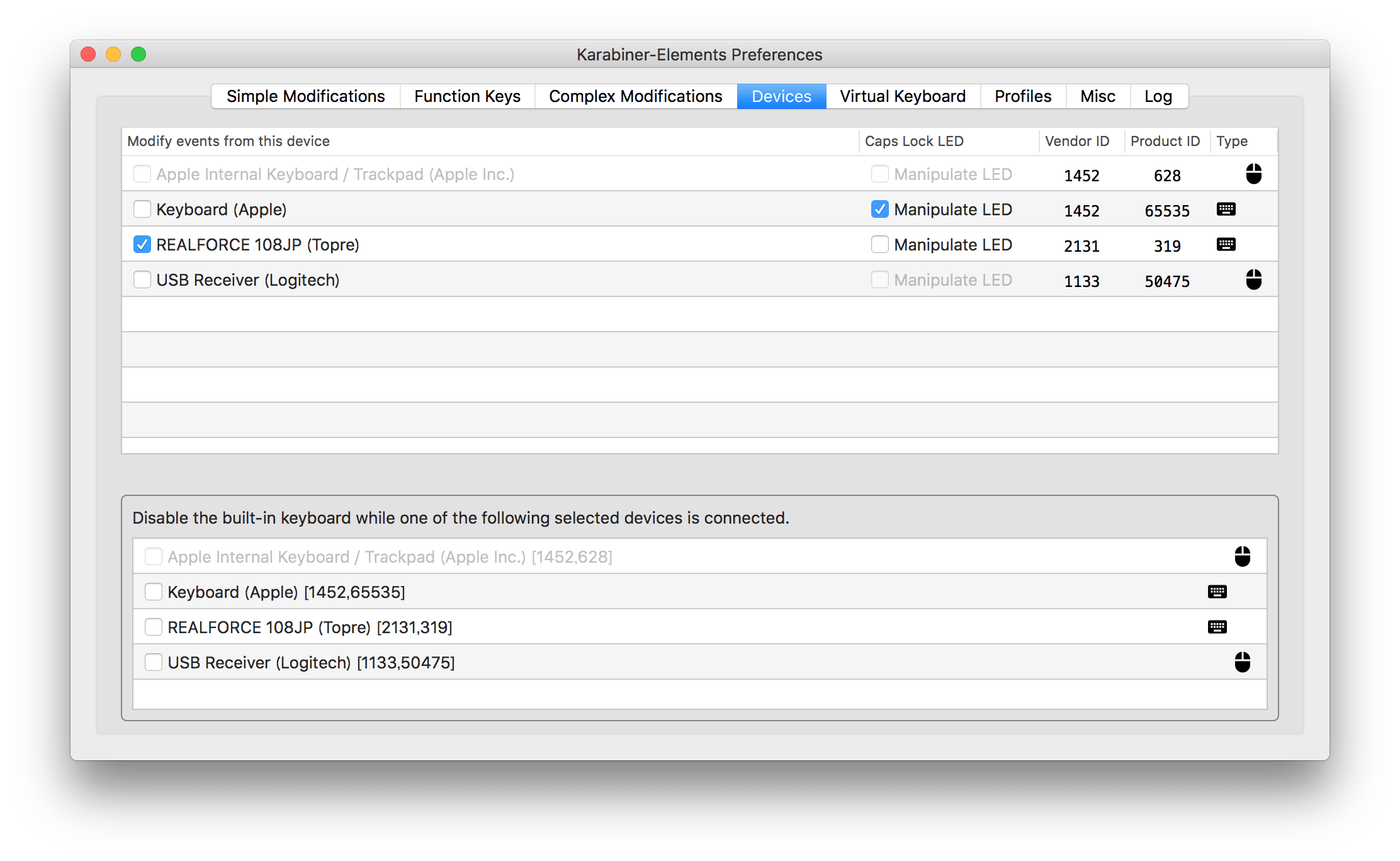Click mouse type icon for Apple Internal Keyboard row
The height and width of the screenshot is (861, 1400).
(x=1253, y=174)
